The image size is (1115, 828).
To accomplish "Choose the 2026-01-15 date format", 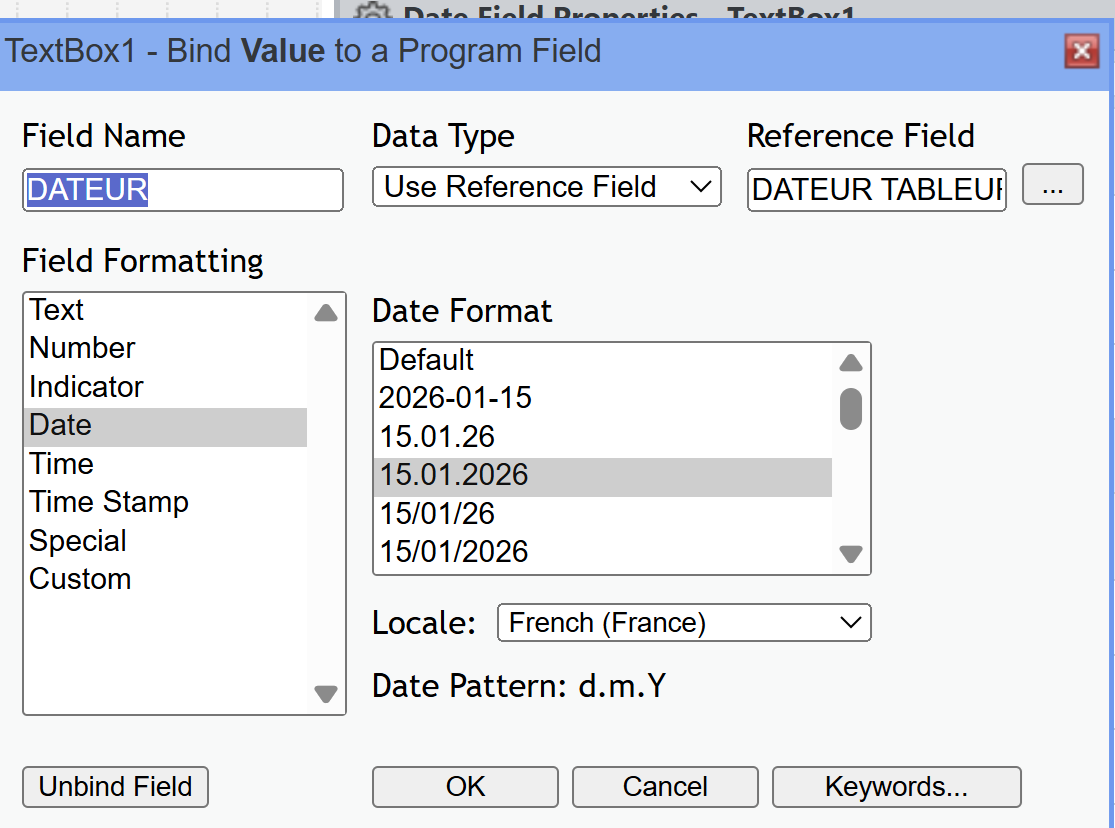I will (x=455, y=398).
